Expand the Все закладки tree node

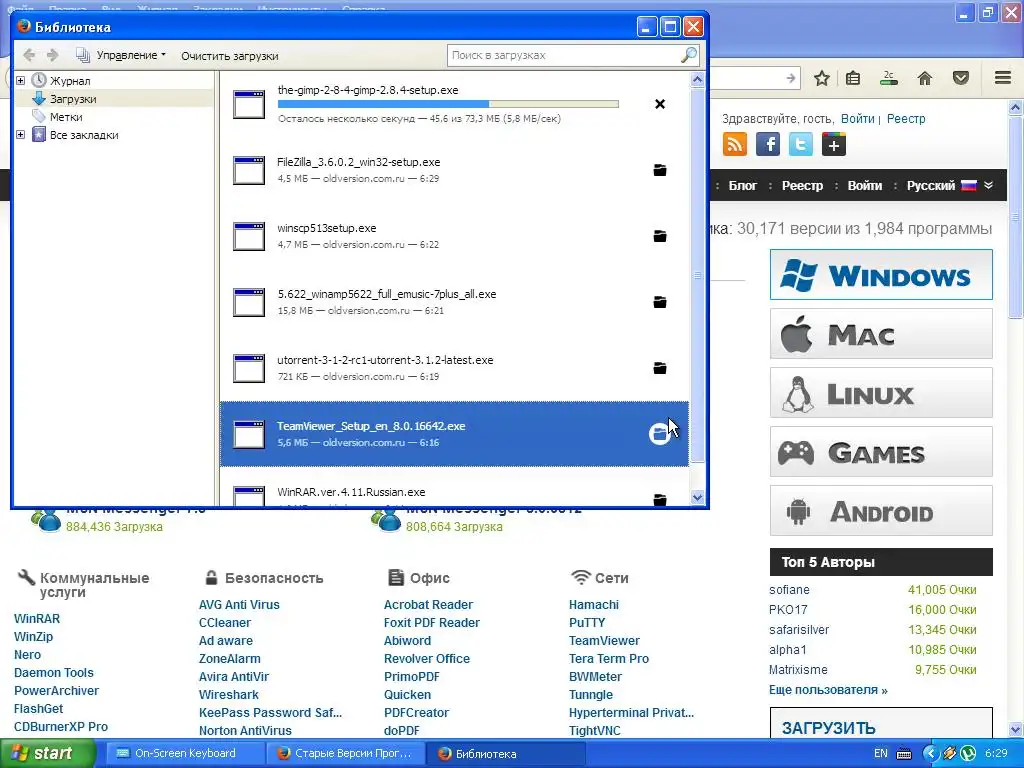pos(20,135)
